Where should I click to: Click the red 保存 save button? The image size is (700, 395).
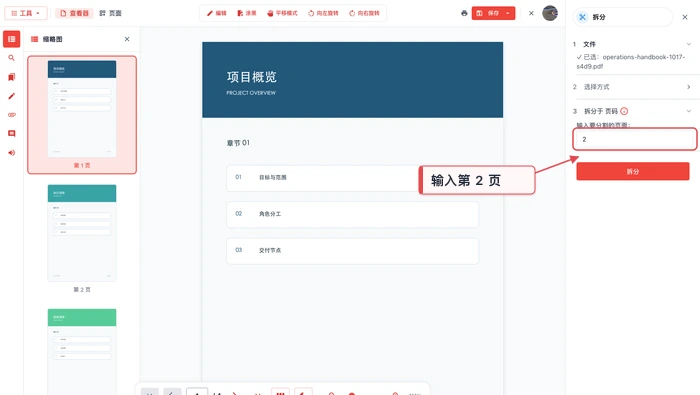pyautogui.click(x=488, y=13)
